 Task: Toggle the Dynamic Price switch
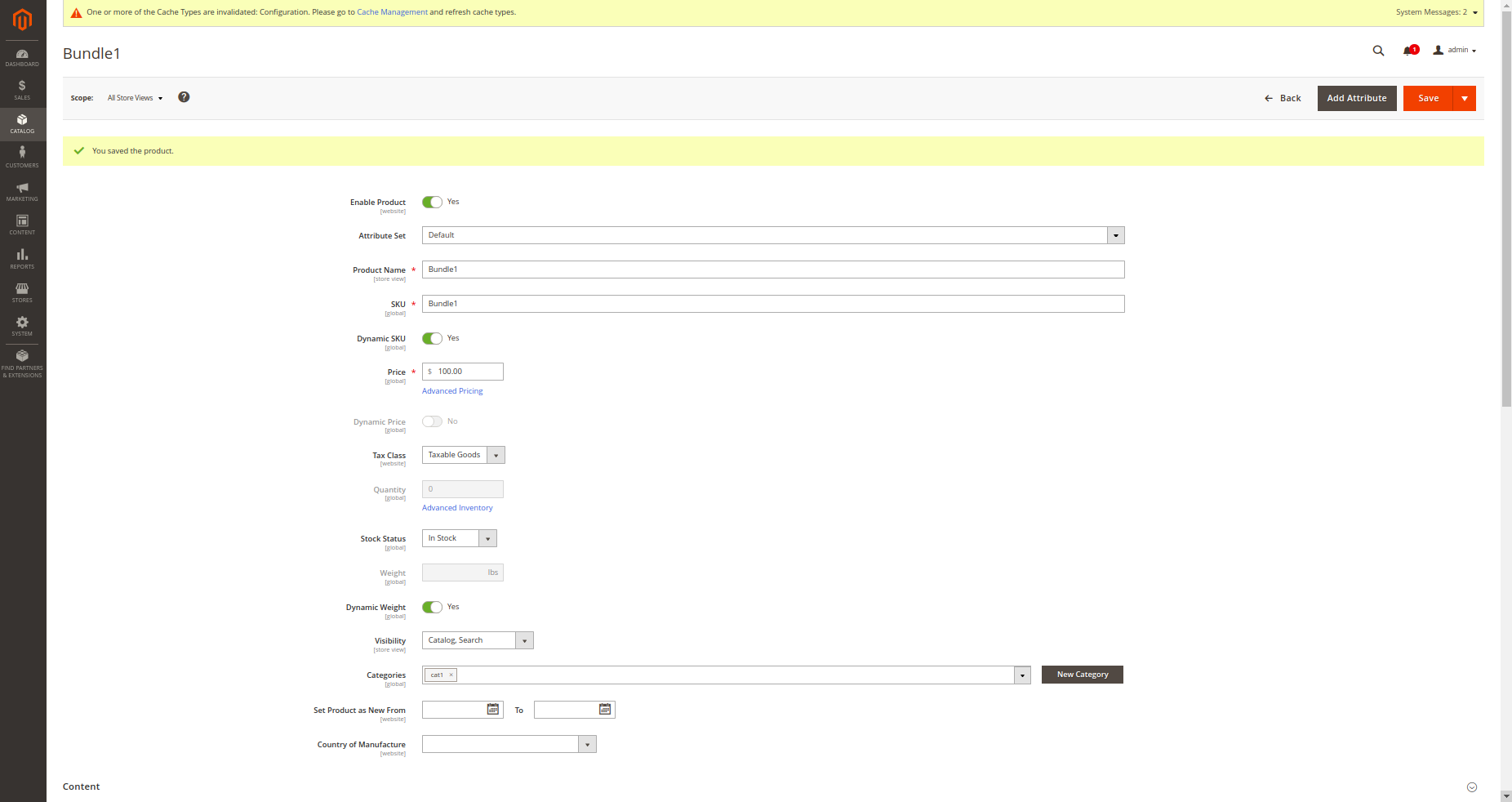point(432,421)
